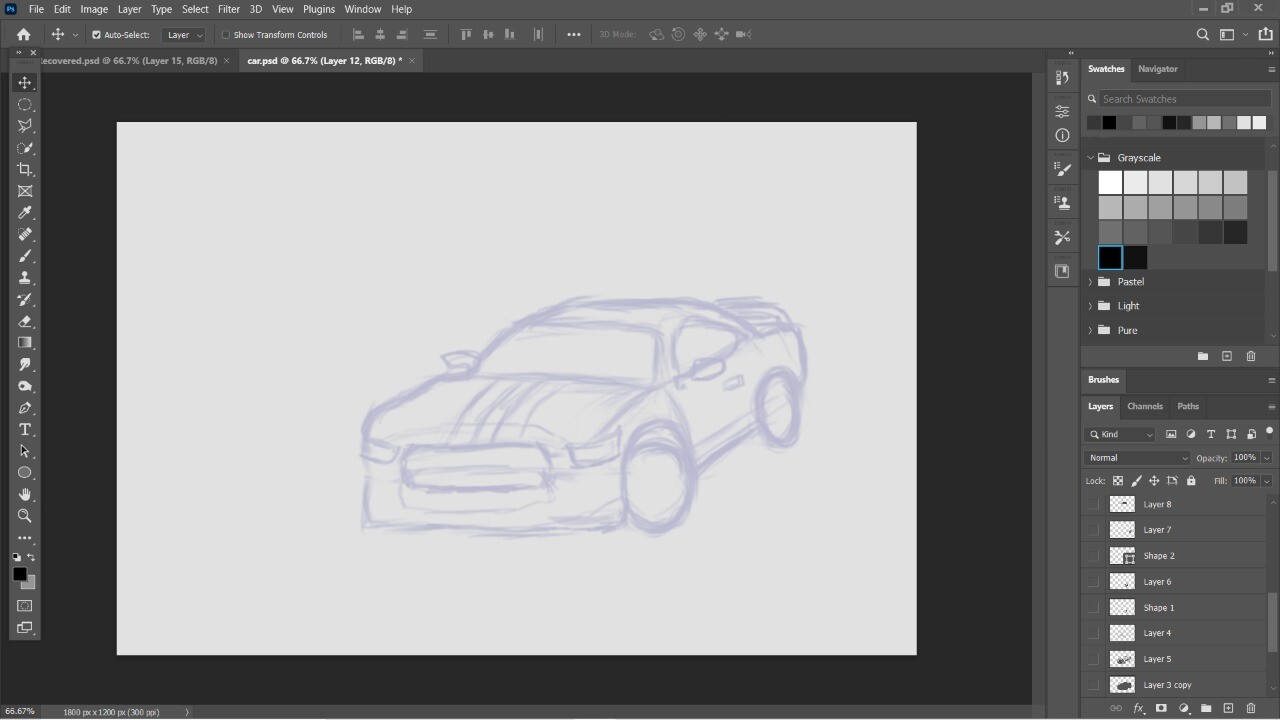Create a new layer group
Viewport: 1280px width, 720px height.
[x=1206, y=708]
